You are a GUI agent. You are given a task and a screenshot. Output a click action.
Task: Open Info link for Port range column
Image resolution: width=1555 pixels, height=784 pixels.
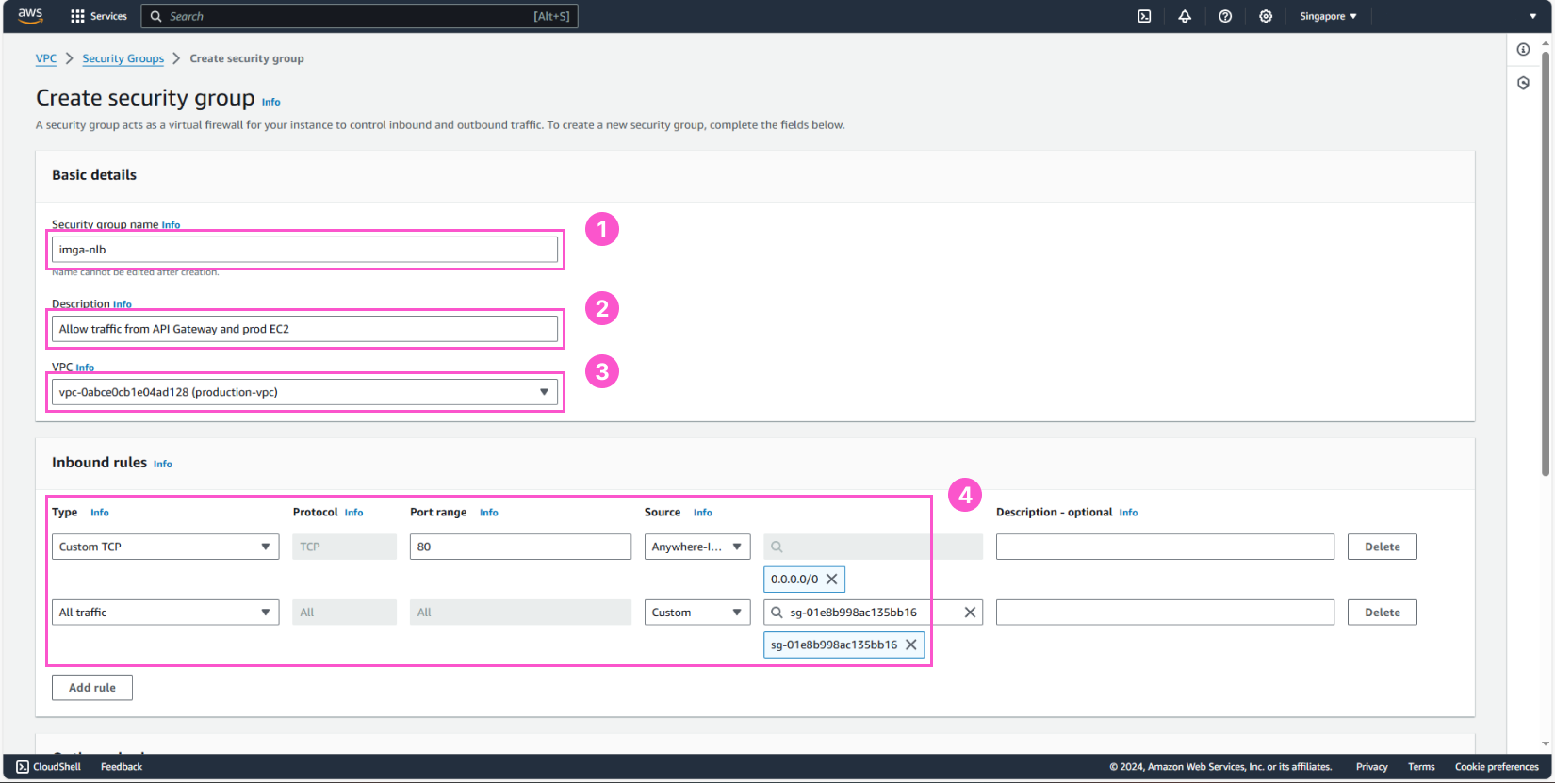pos(489,513)
